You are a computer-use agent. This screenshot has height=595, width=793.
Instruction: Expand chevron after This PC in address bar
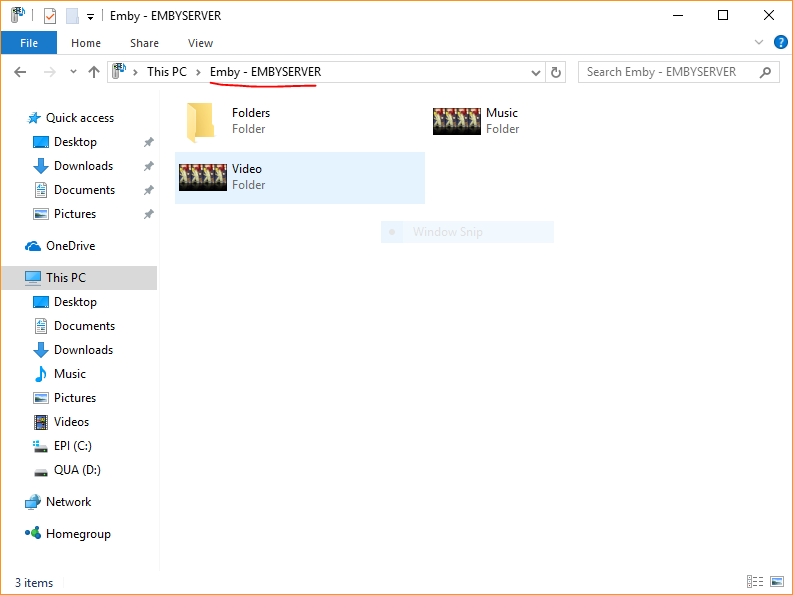(199, 72)
